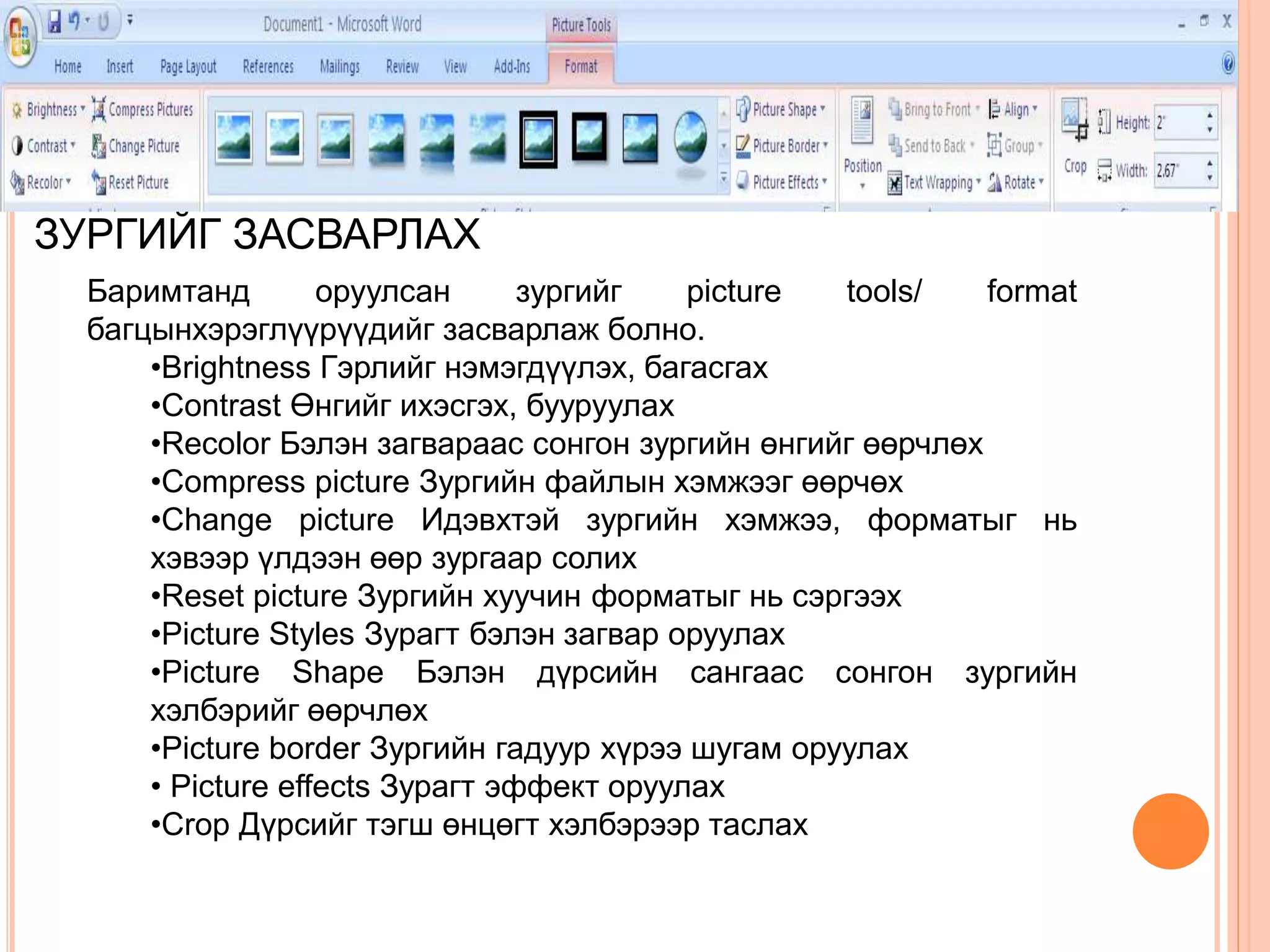Save the document with the floppy icon

(55, 22)
